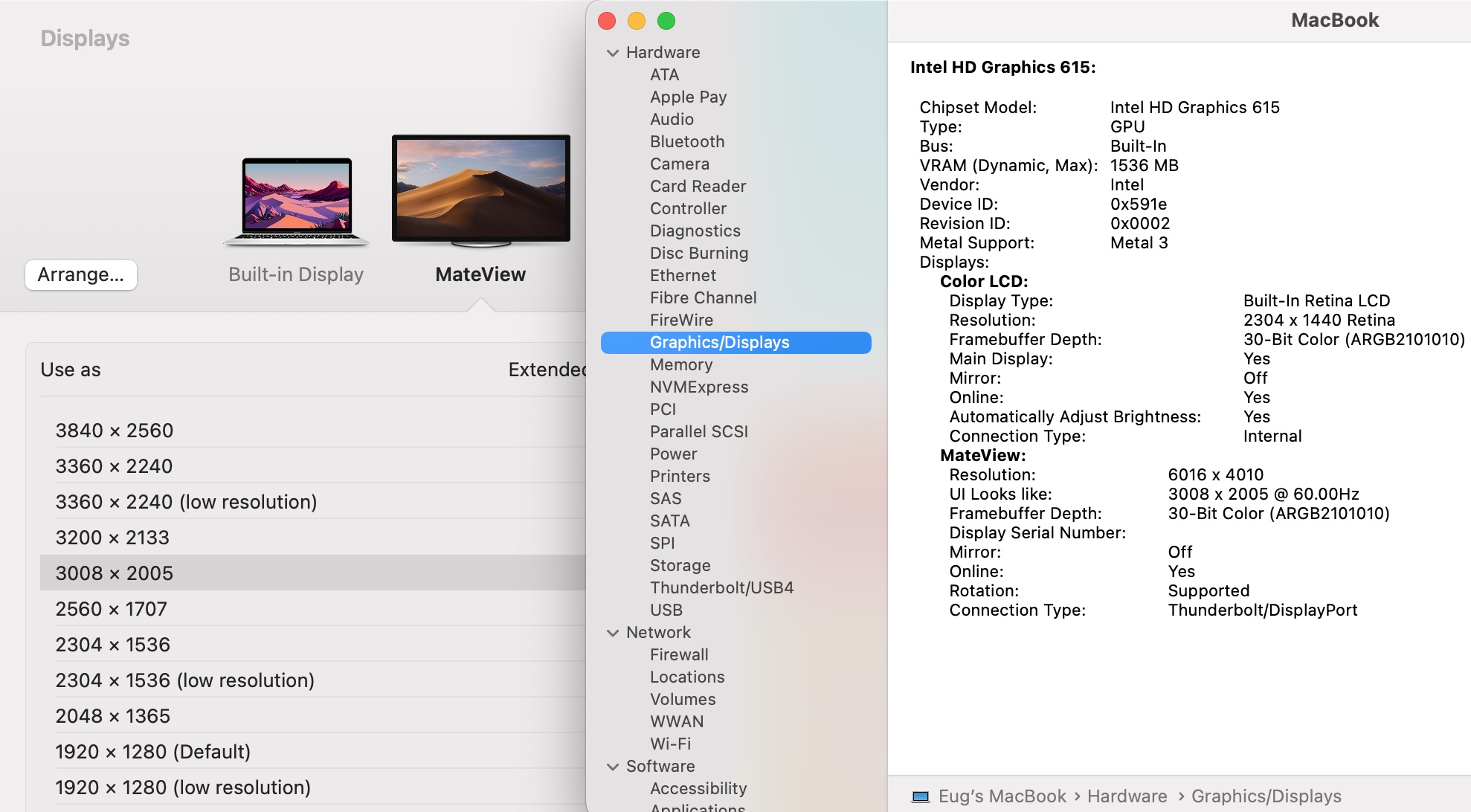Select Graphics/Displays in the sidebar
Viewport: 1471px width, 812px height.
719,343
